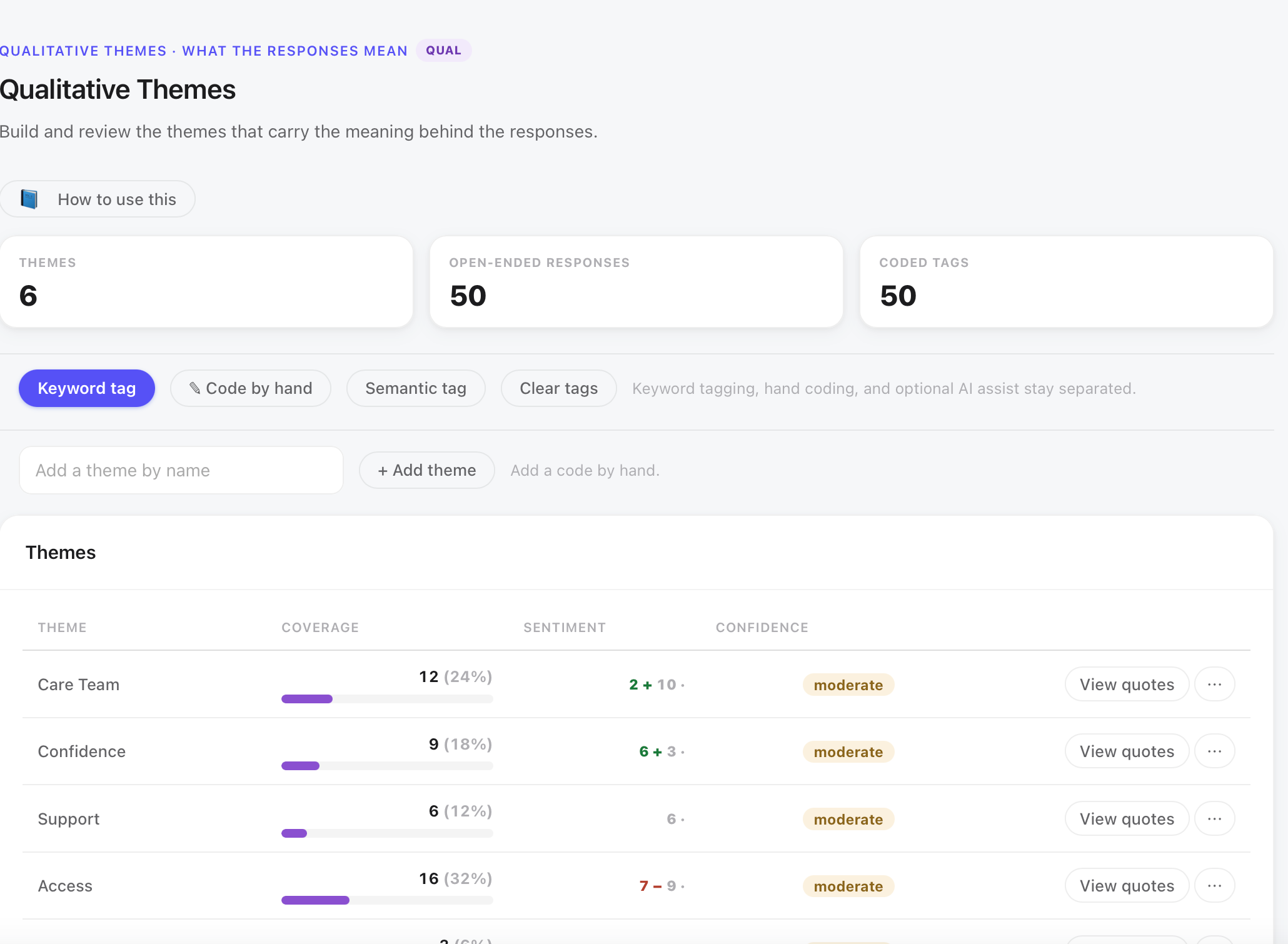
Task: Click the 12 (24%) coverage value
Action: [456, 676]
